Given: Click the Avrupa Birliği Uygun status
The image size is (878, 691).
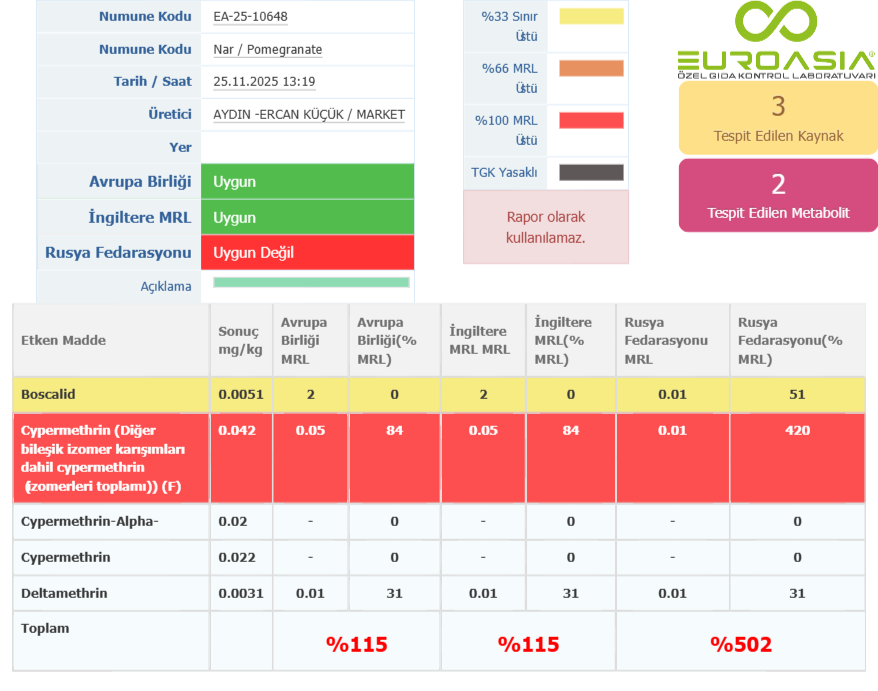Looking at the screenshot, I should (307, 182).
